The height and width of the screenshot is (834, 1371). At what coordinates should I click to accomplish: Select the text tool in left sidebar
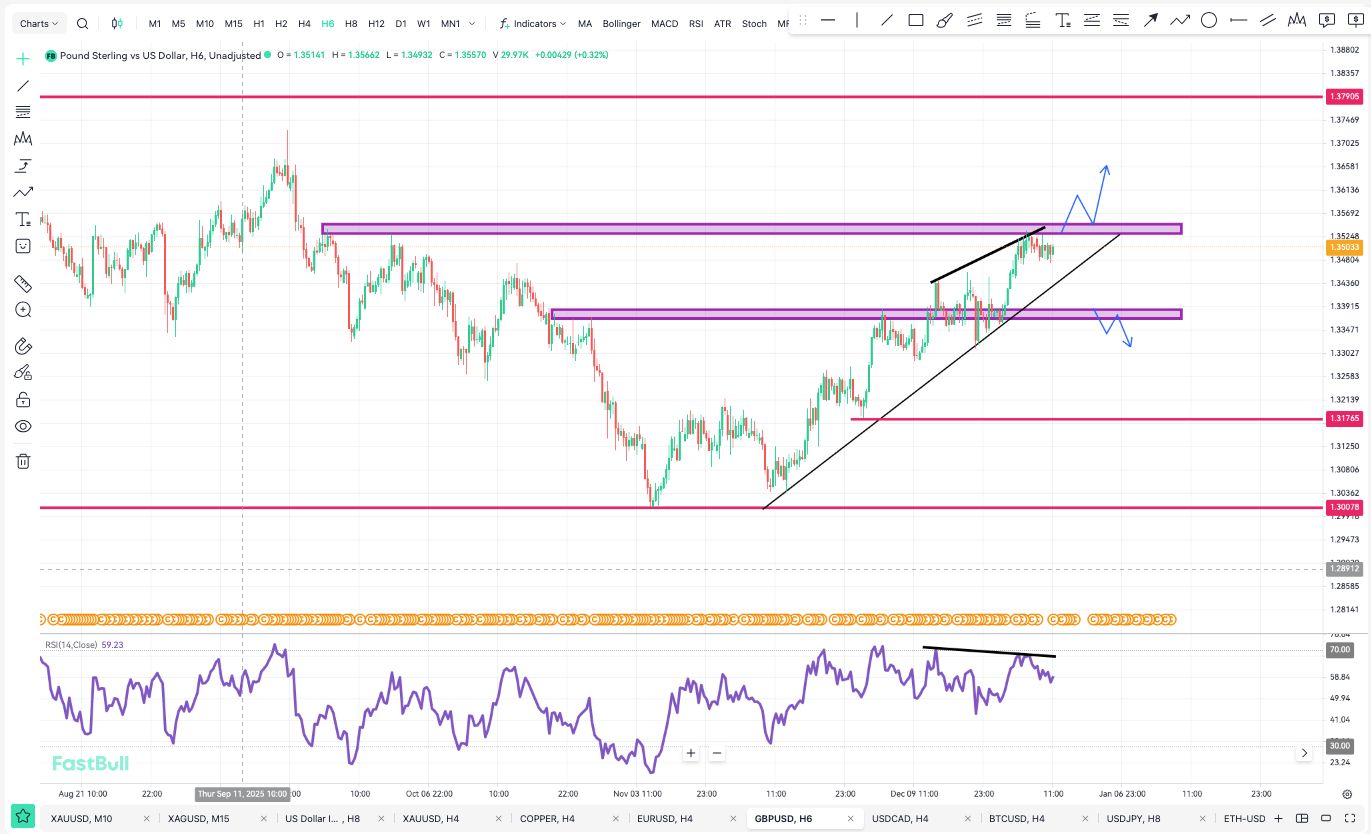tap(23, 219)
